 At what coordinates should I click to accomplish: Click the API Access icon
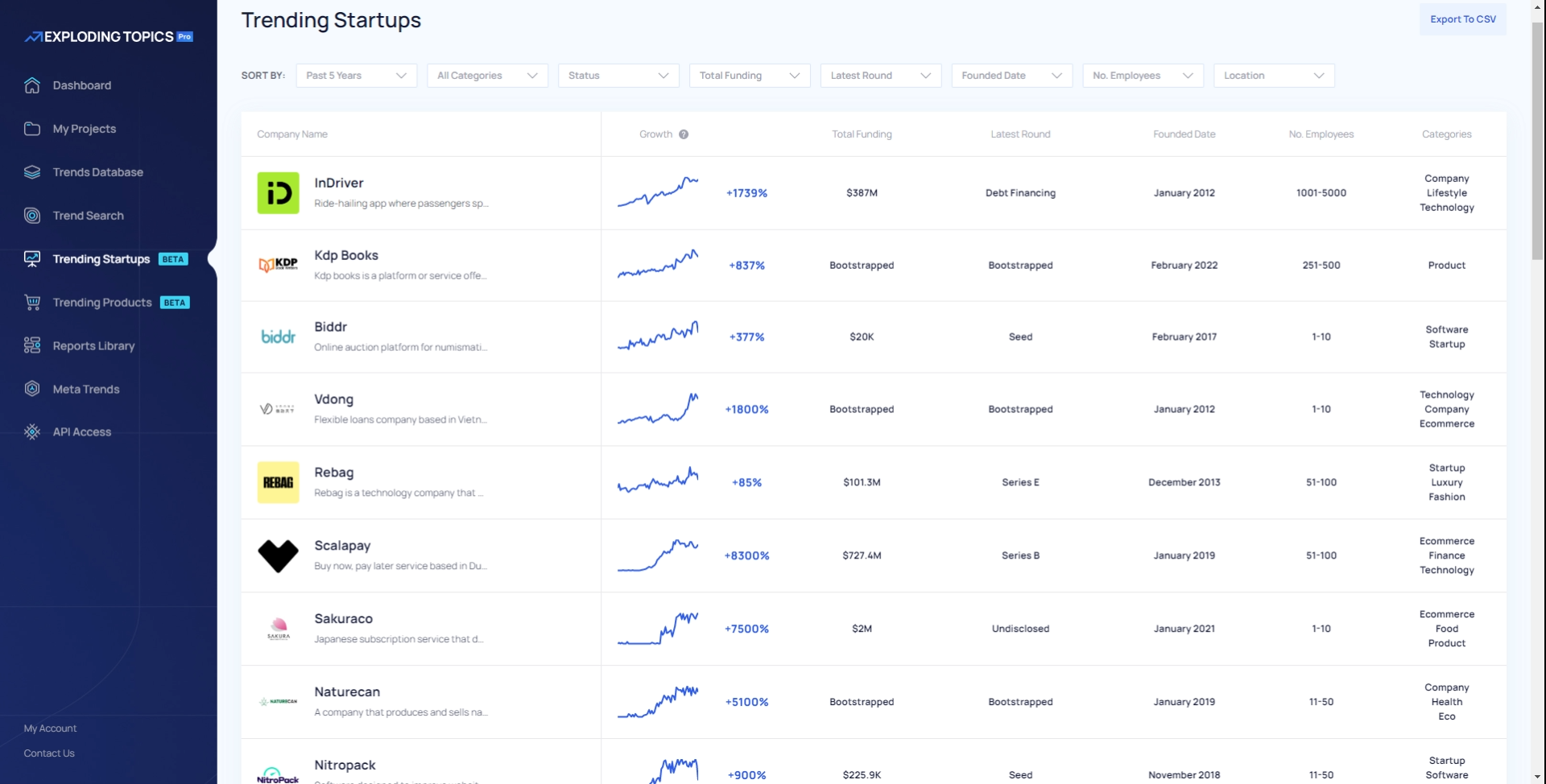(32, 432)
